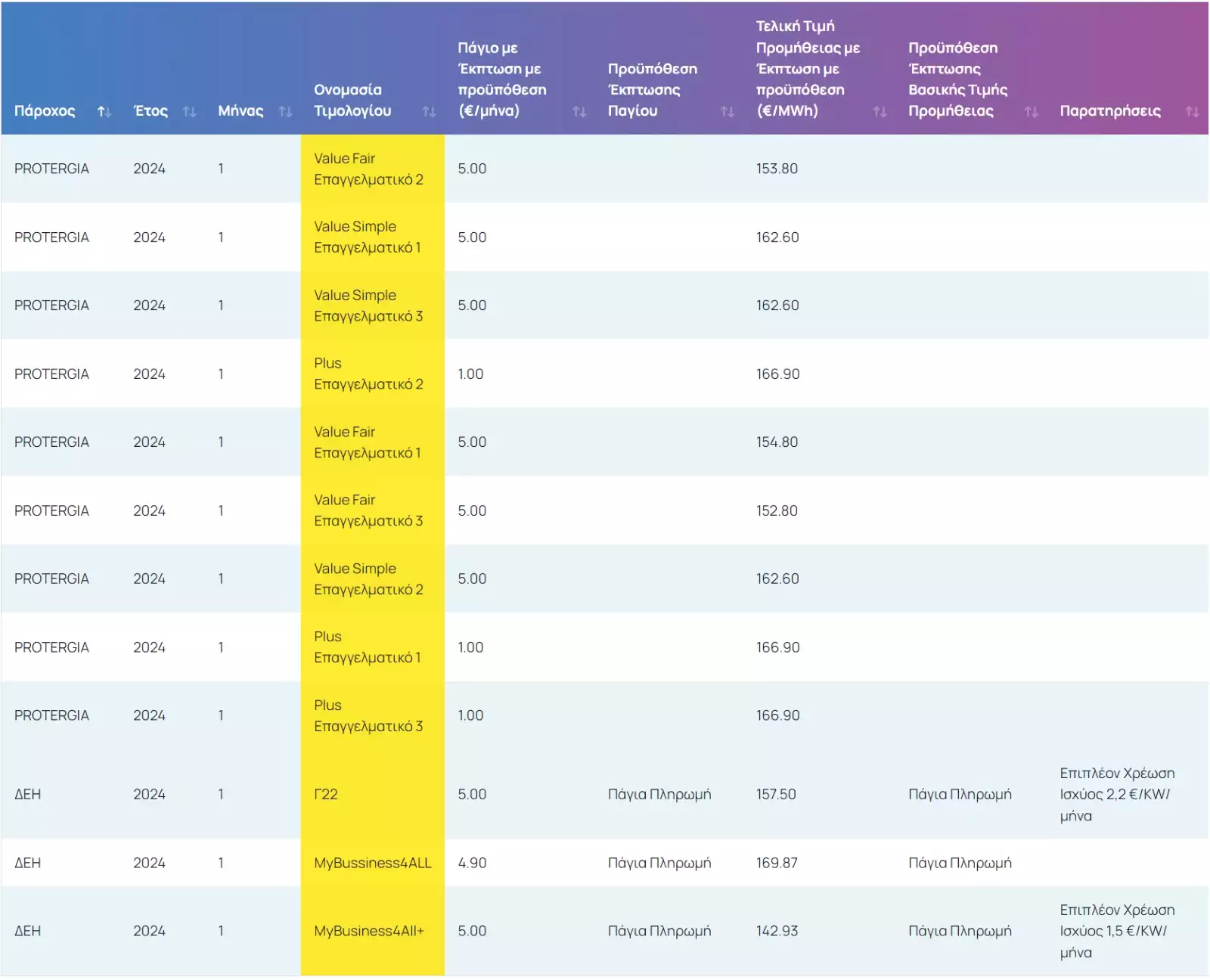The height and width of the screenshot is (980, 1210).
Task: Click the 142.93 final price cell
Action: click(x=777, y=932)
